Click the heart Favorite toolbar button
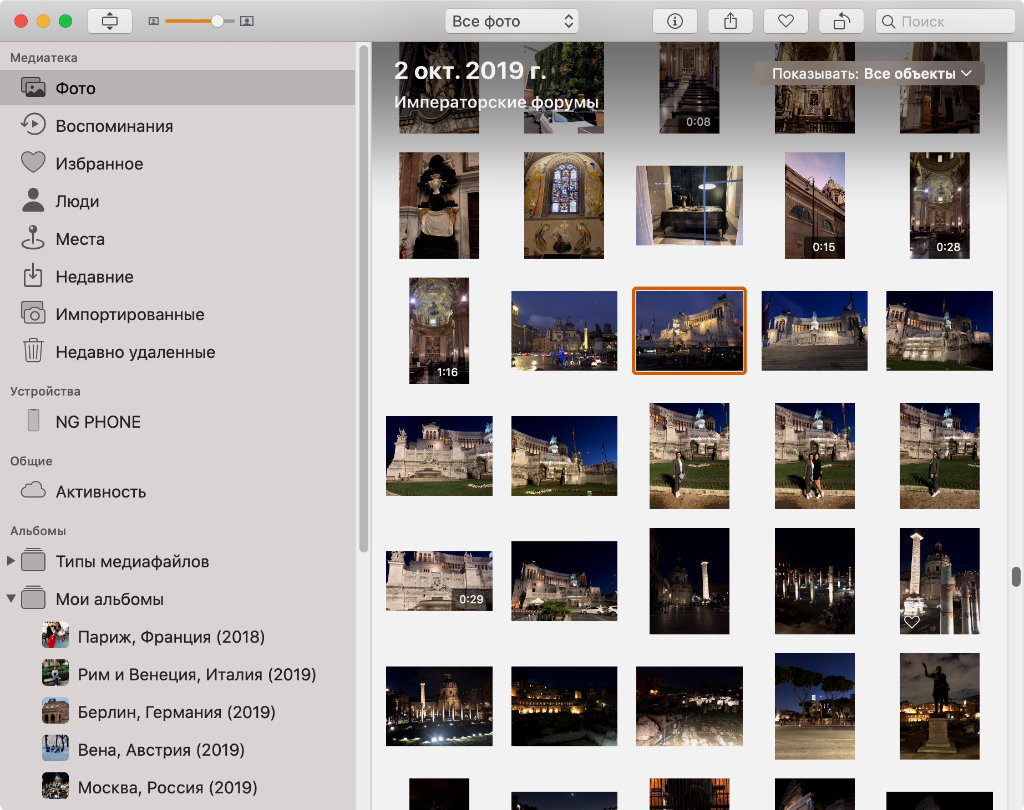 coord(785,21)
